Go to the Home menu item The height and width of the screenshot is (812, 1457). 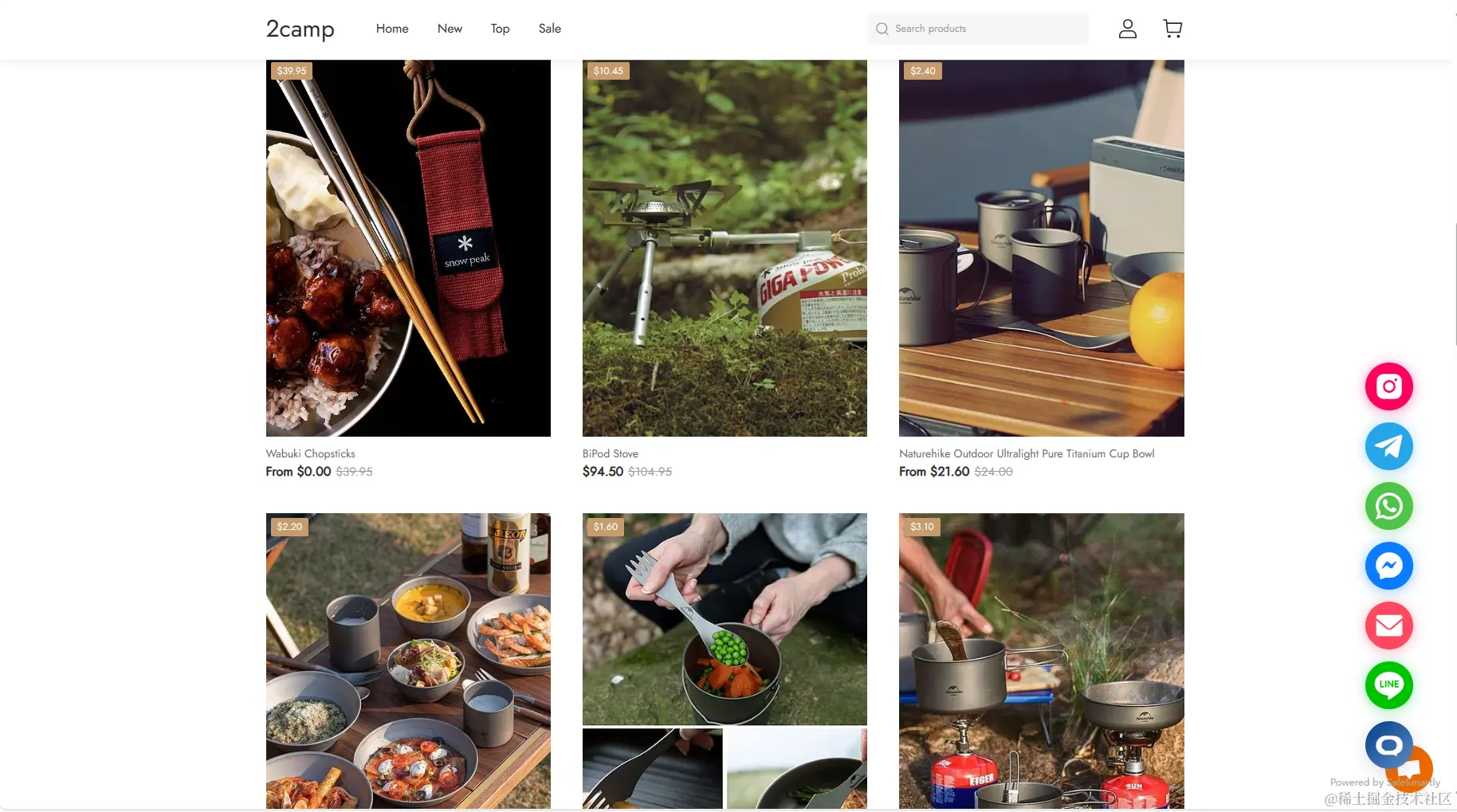click(x=392, y=29)
